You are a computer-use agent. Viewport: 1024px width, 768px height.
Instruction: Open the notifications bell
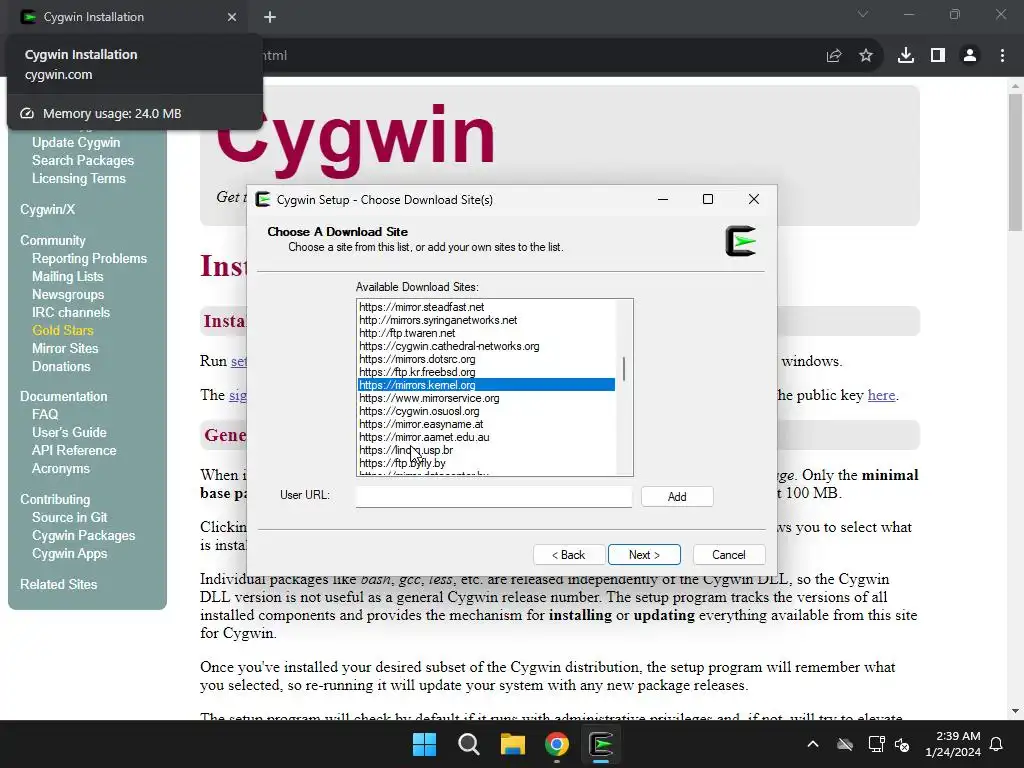997,744
